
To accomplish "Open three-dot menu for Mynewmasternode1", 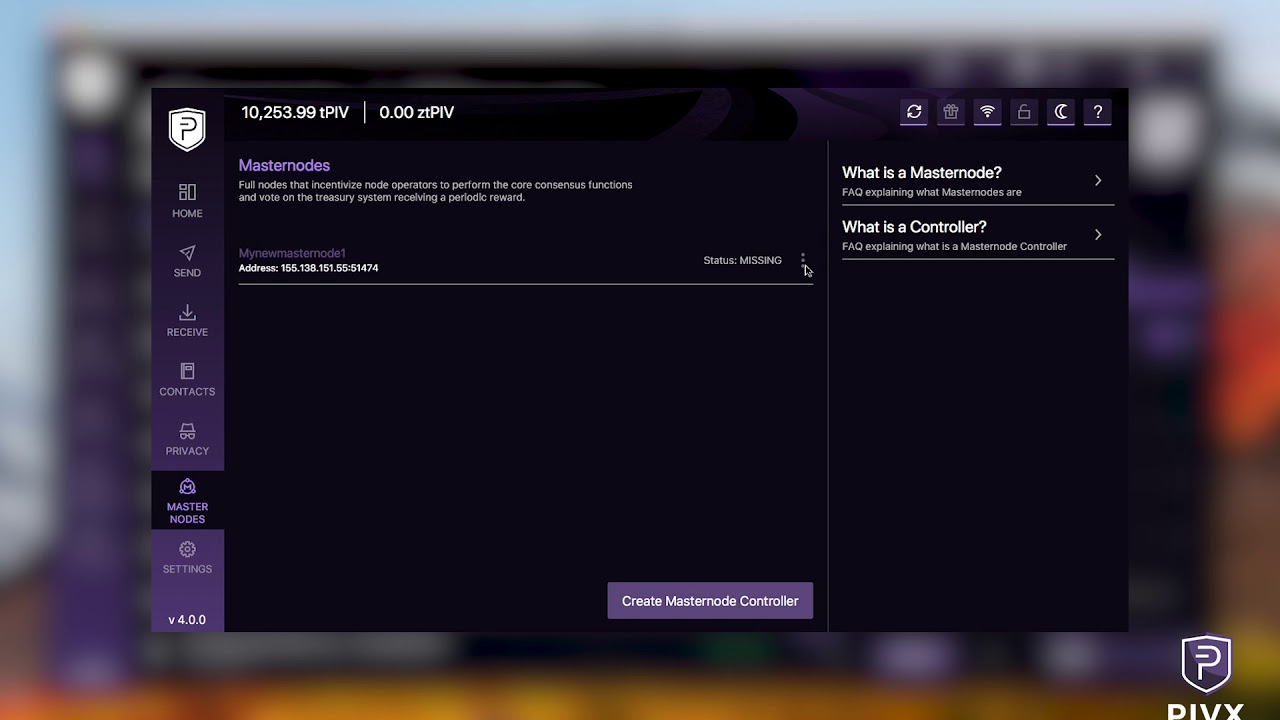I will point(802,260).
